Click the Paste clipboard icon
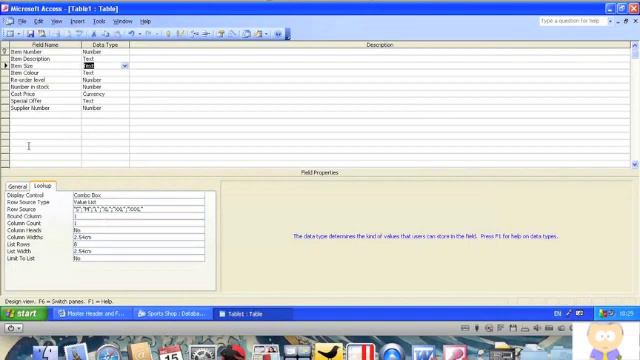 click(x=118, y=34)
